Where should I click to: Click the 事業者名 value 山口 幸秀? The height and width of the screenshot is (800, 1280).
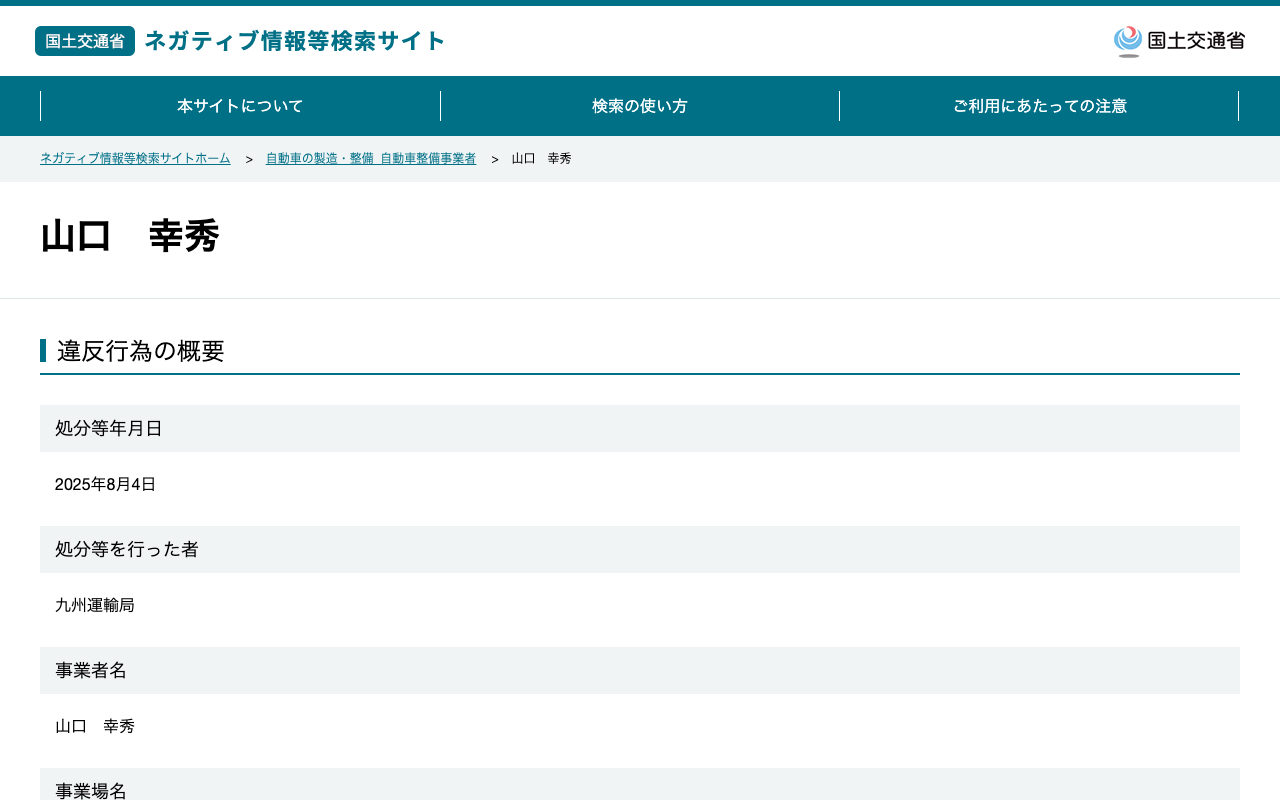tap(95, 726)
